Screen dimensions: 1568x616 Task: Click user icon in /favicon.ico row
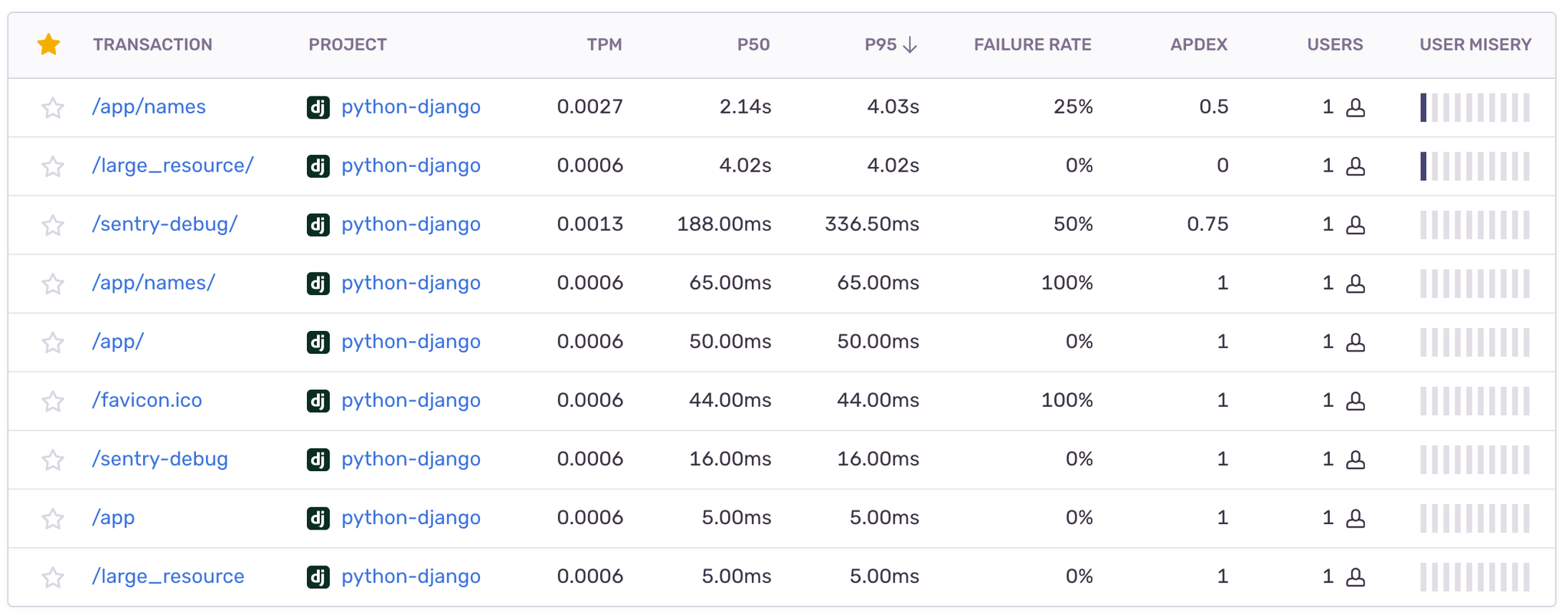pyautogui.click(x=1355, y=401)
